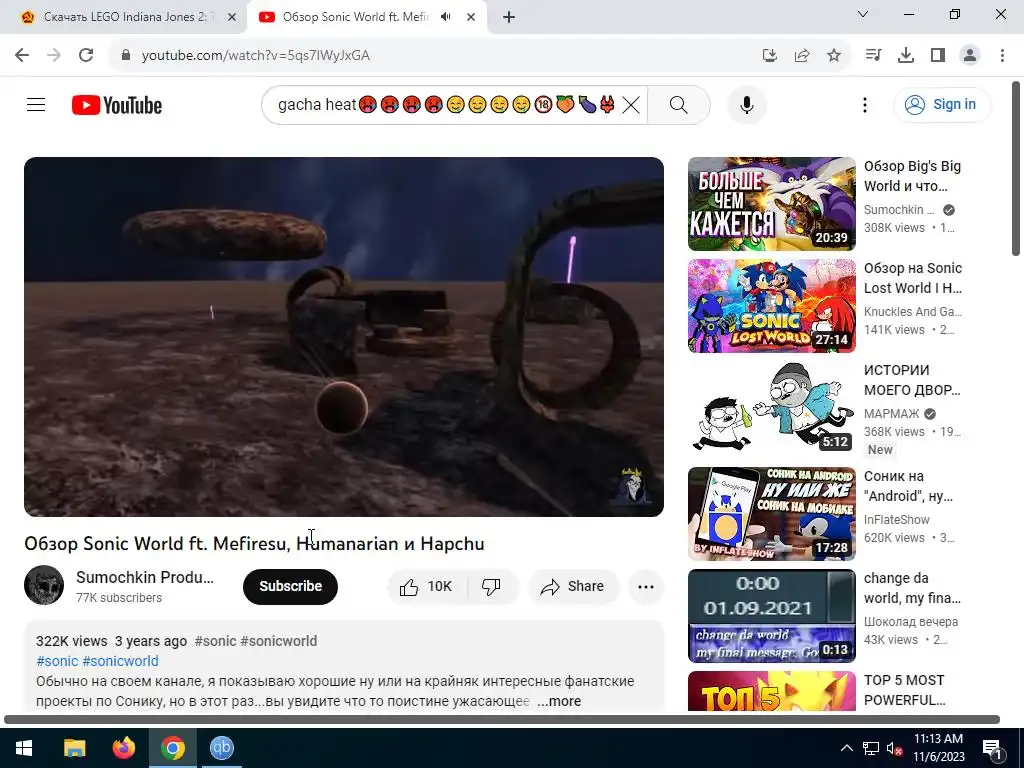This screenshot has width=1024, height=768.
Task: Open Sumochkin channel avatar
Action: click(x=44, y=585)
